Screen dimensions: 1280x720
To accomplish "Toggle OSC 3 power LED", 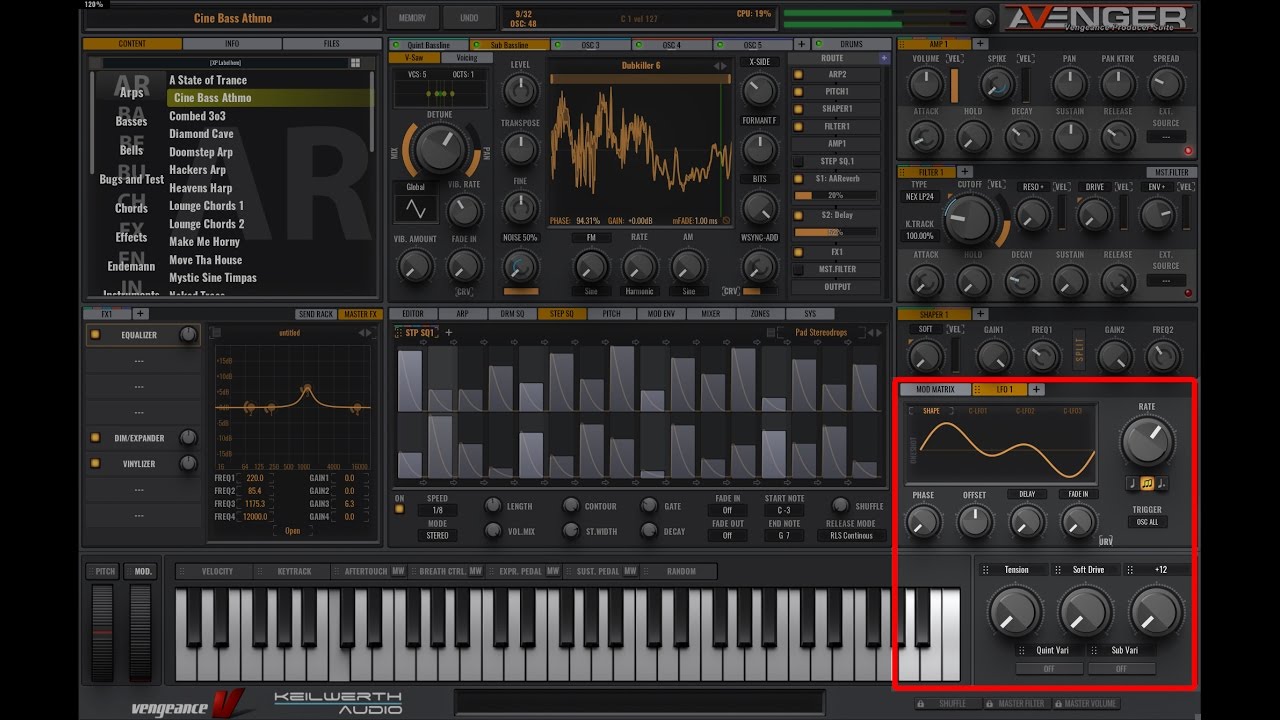I will tap(560, 45).
